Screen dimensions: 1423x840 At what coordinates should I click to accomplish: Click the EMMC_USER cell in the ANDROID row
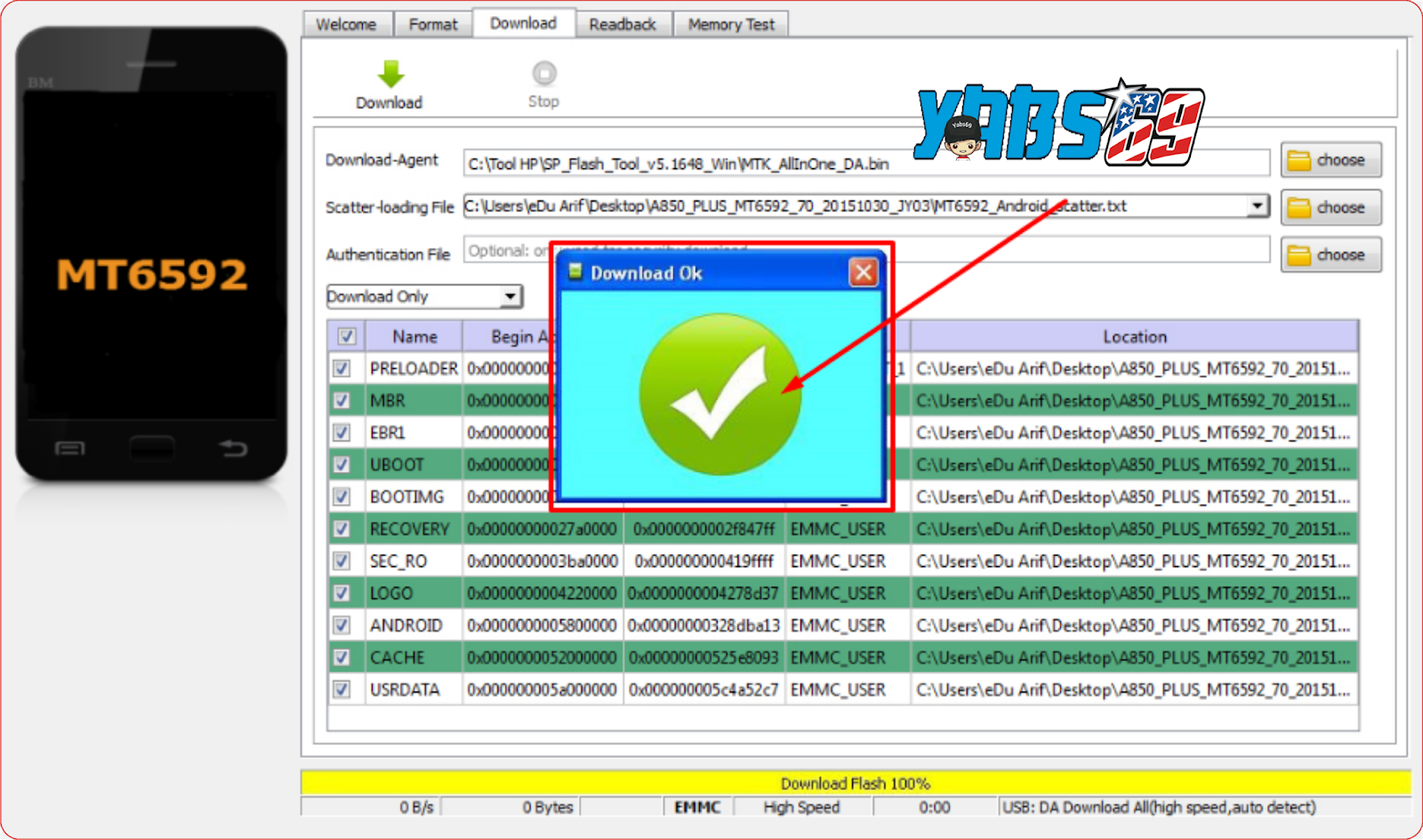tap(848, 625)
